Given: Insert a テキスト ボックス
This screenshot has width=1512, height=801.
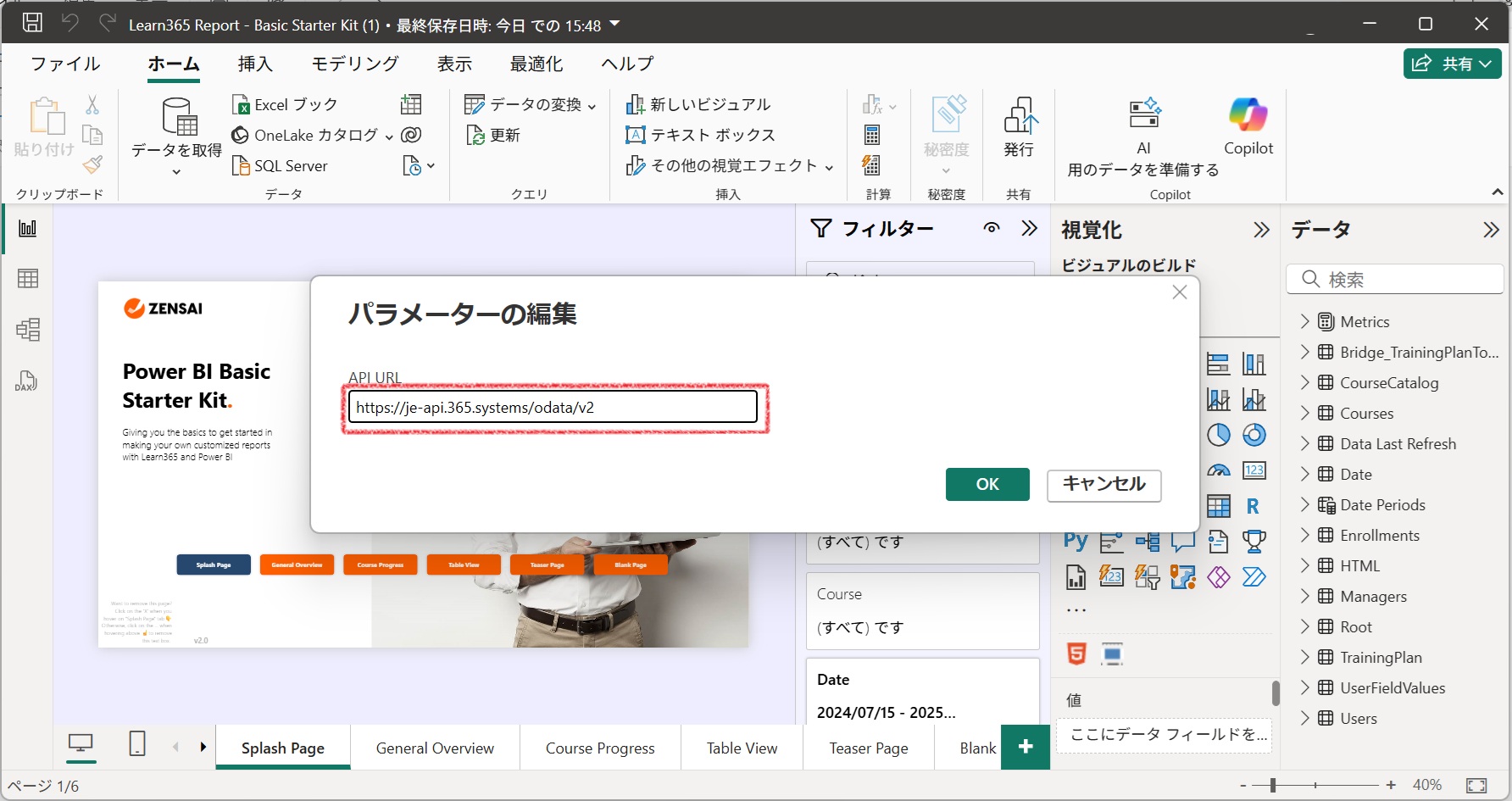Looking at the screenshot, I should (700, 135).
